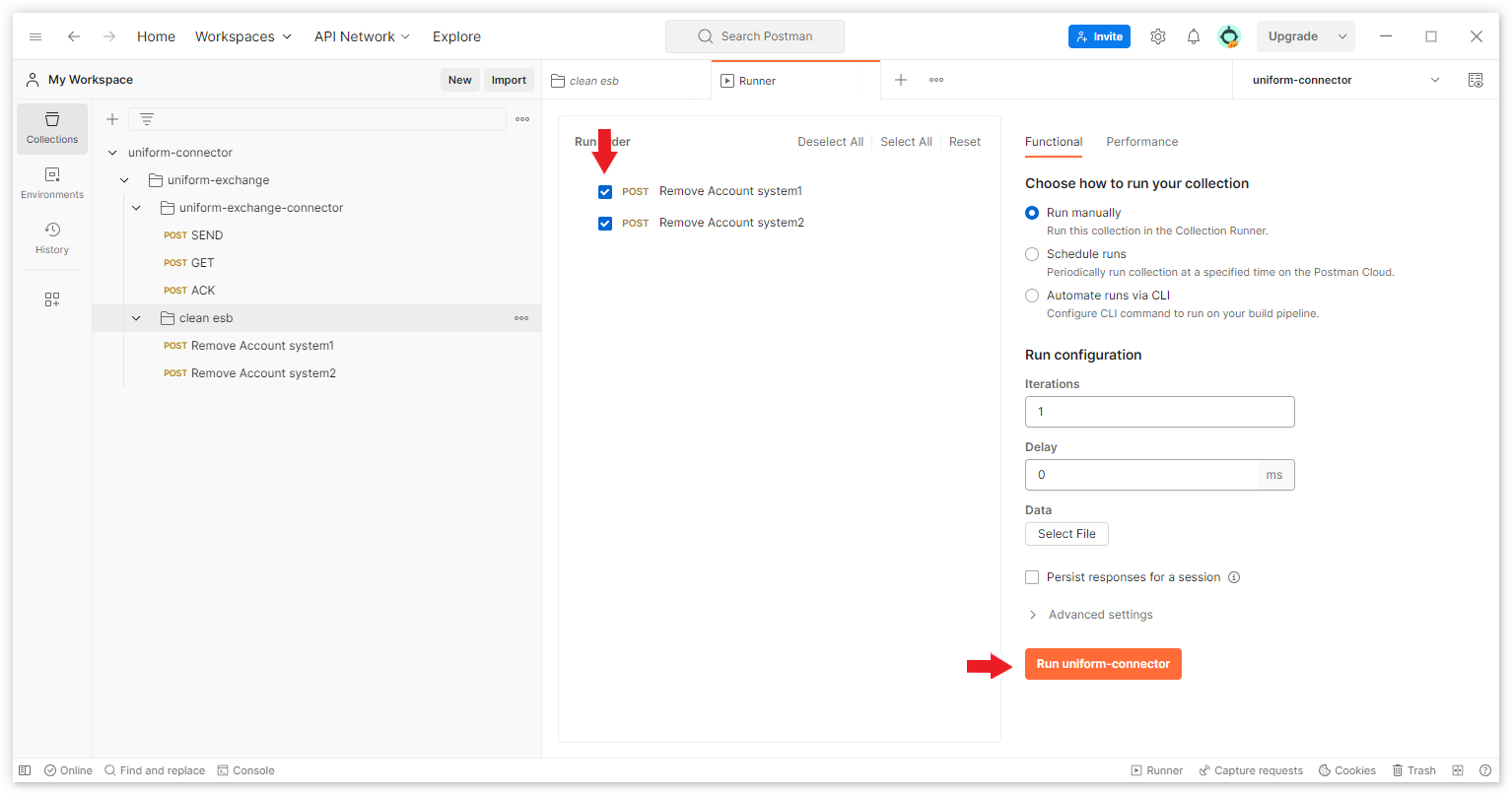
Task: Open the Environments panel
Action: [x=51, y=183]
